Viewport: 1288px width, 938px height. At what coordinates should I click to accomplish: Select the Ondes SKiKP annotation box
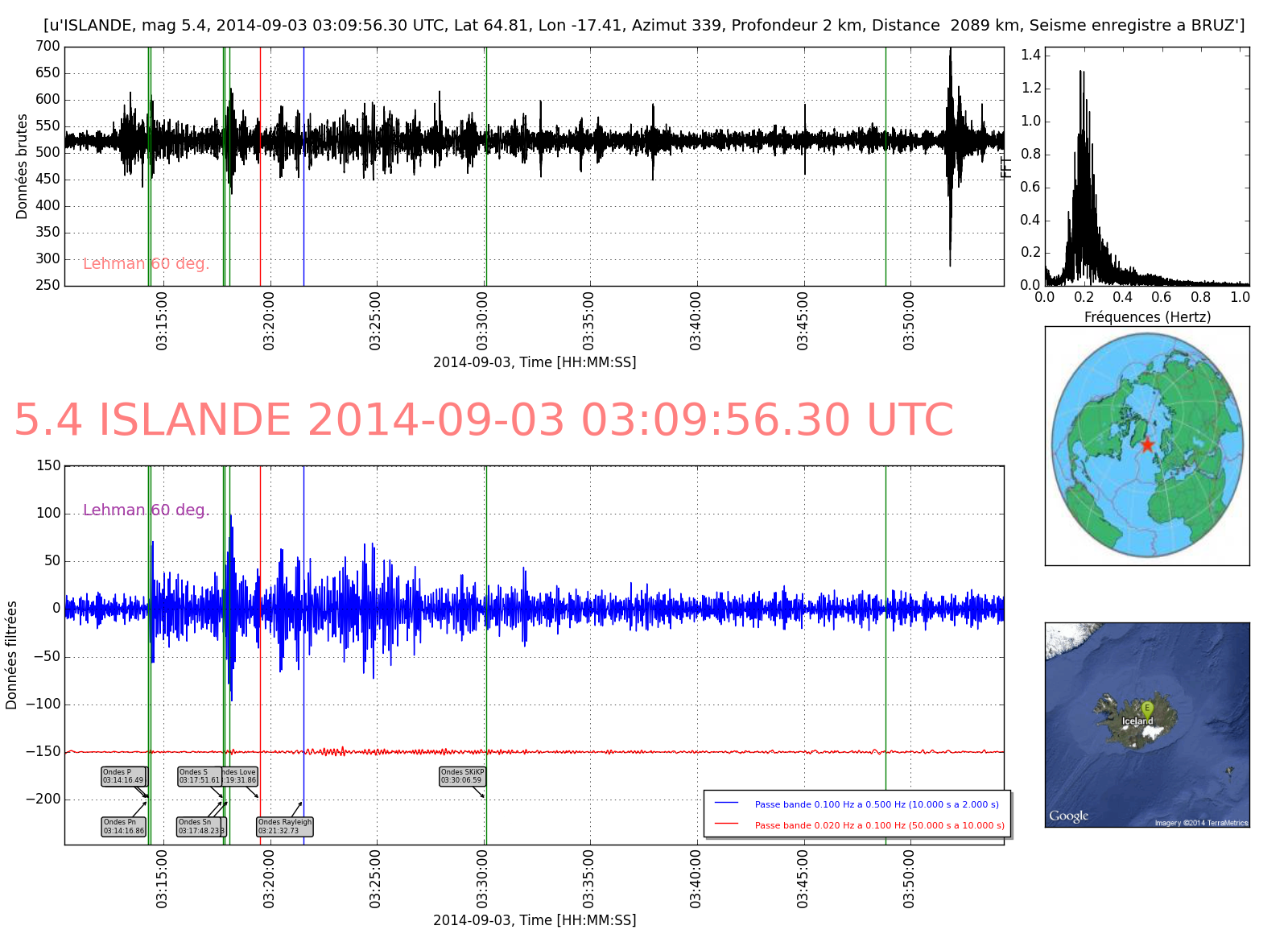(462, 776)
